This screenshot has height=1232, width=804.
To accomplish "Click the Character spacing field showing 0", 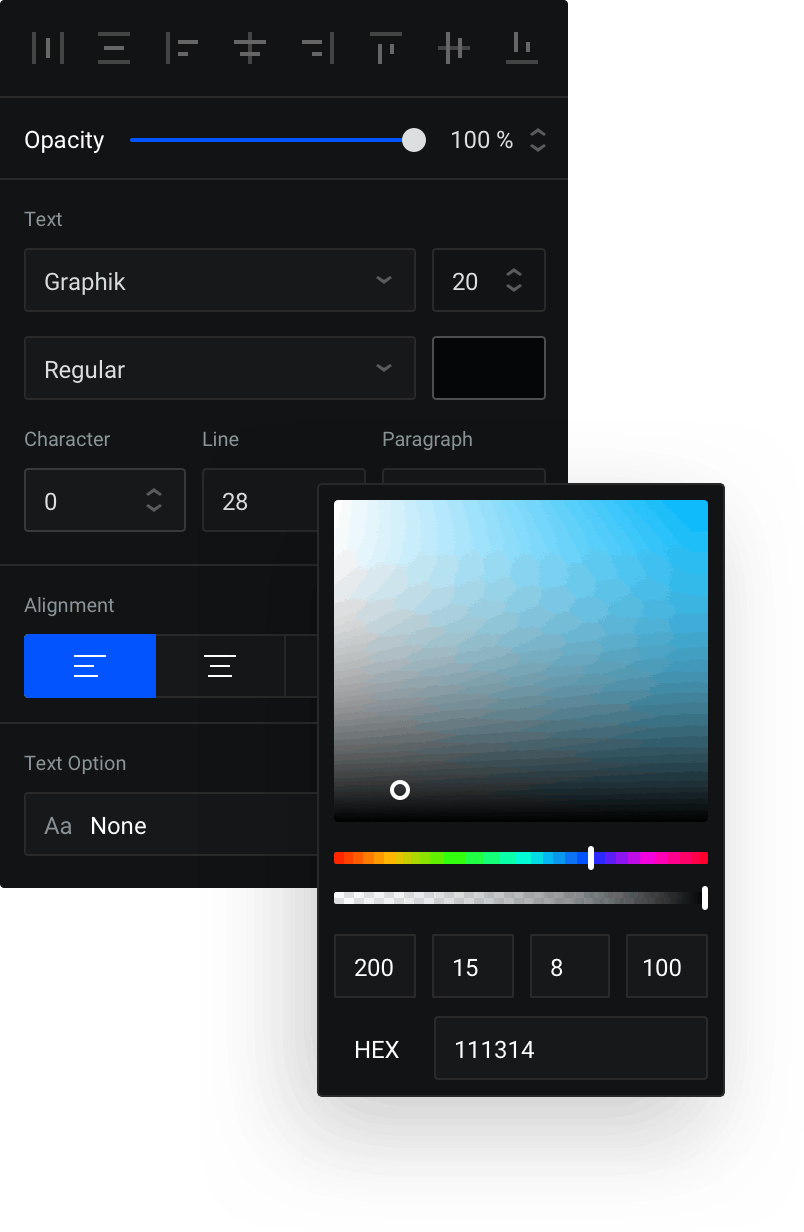I will (x=105, y=500).
